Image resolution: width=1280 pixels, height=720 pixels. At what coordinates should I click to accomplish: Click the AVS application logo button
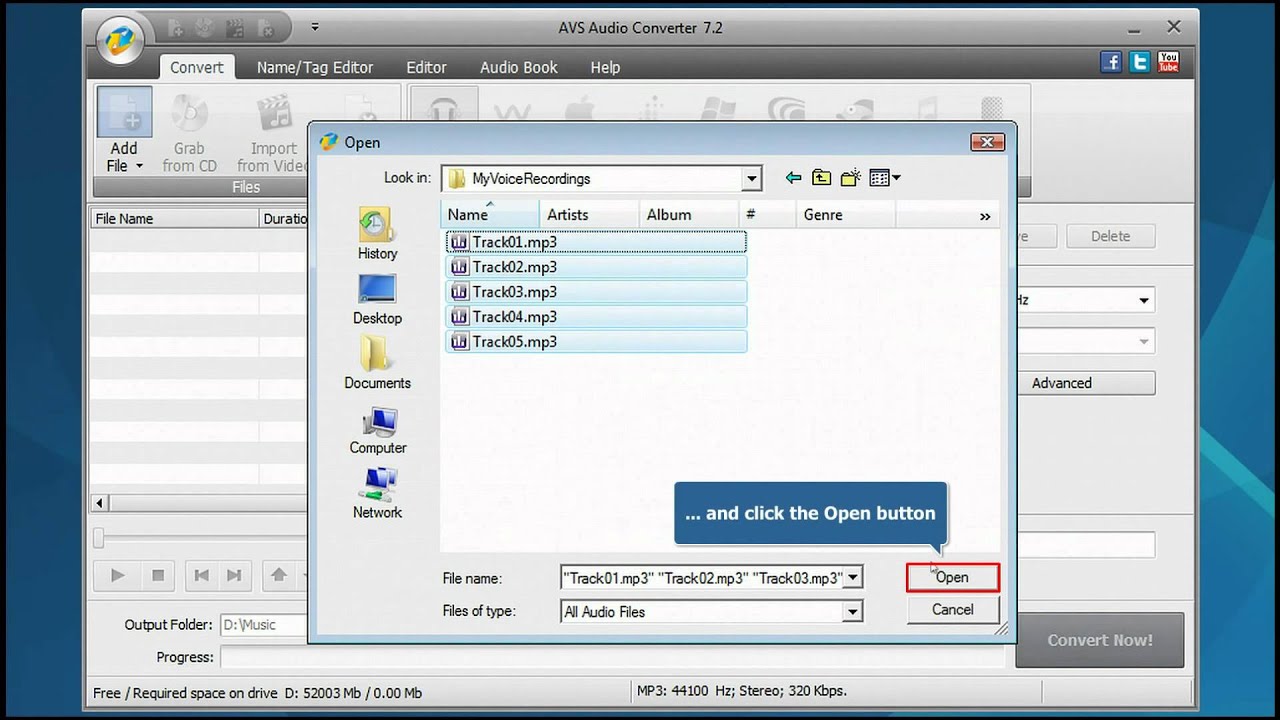[x=120, y=41]
